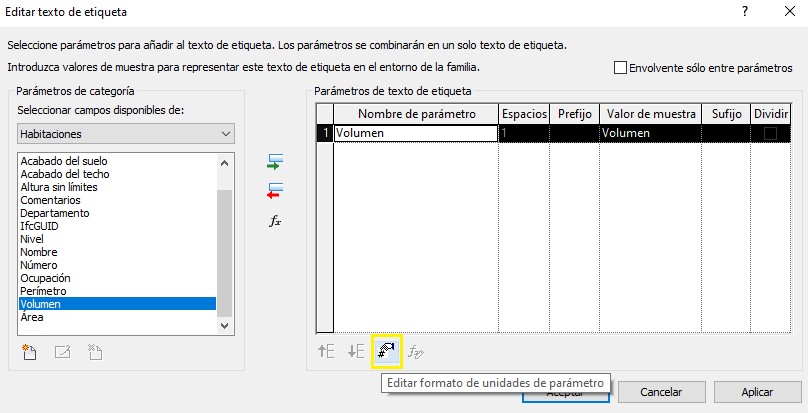Move parameter down in label list
Screen dimensions: 808x413
click(356, 351)
